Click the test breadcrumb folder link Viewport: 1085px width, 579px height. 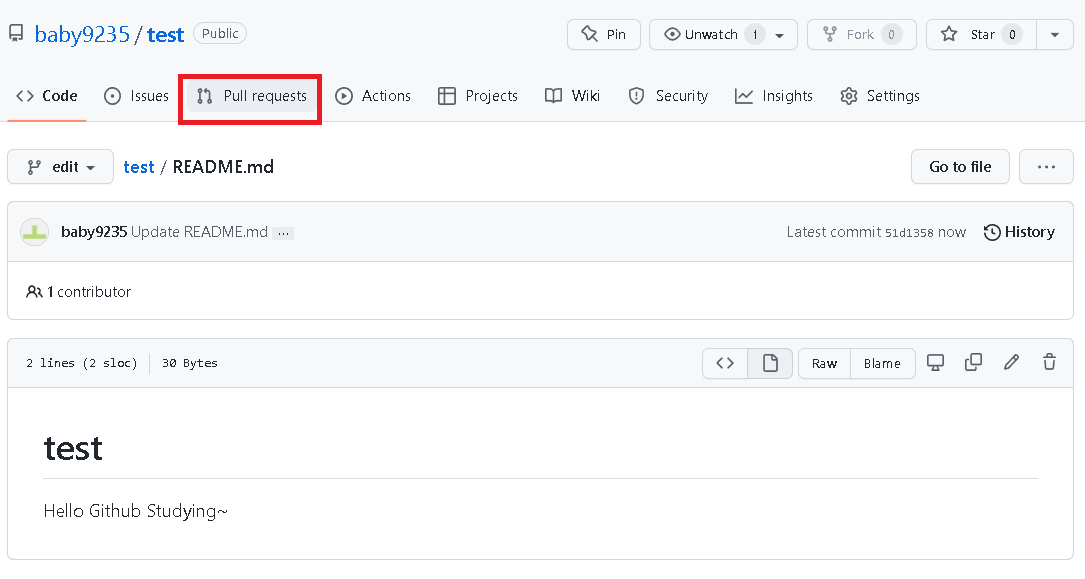(x=138, y=167)
